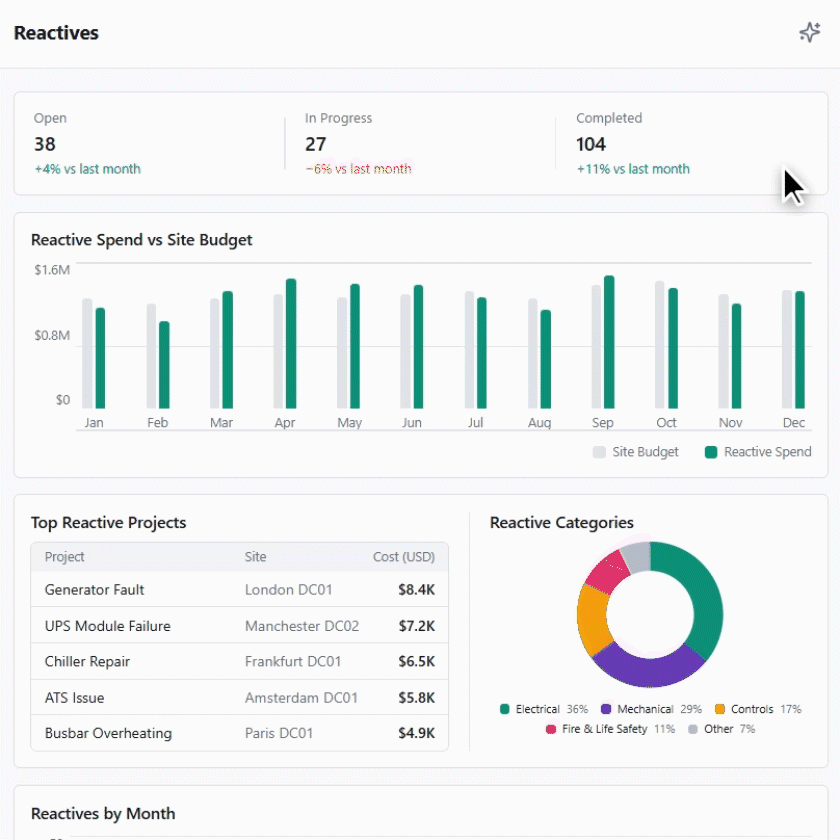Toggle the Site Budget legend swatch
Image resolution: width=840 pixels, height=840 pixels.
[599, 452]
